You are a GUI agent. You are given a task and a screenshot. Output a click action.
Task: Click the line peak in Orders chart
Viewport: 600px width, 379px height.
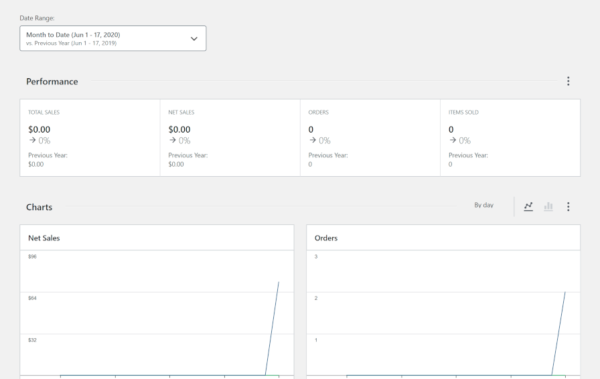click(565, 292)
